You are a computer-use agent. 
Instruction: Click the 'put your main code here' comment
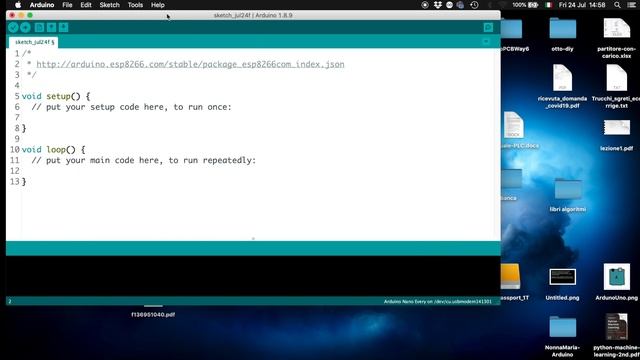coord(144,160)
